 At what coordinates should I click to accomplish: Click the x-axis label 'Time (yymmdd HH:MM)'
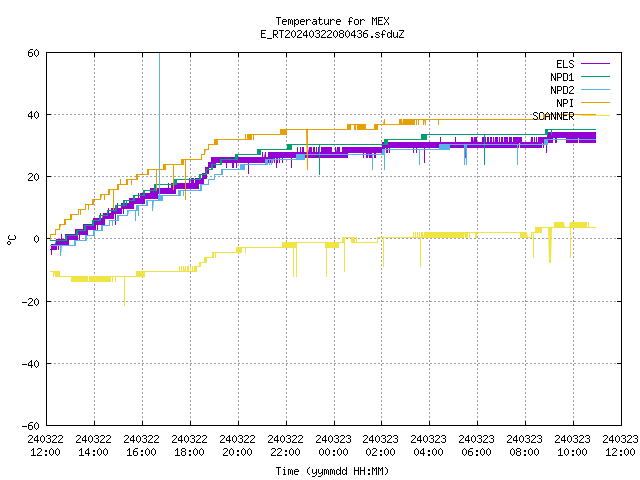tap(332, 471)
